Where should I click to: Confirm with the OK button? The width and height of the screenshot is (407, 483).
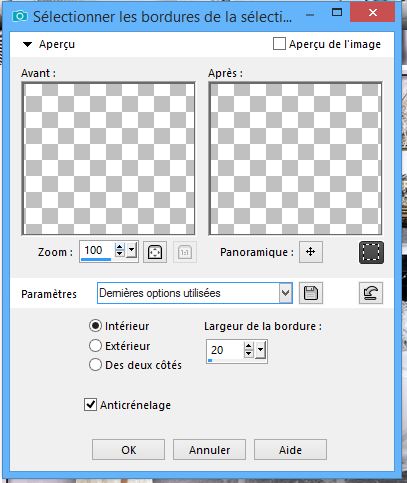coord(128,450)
